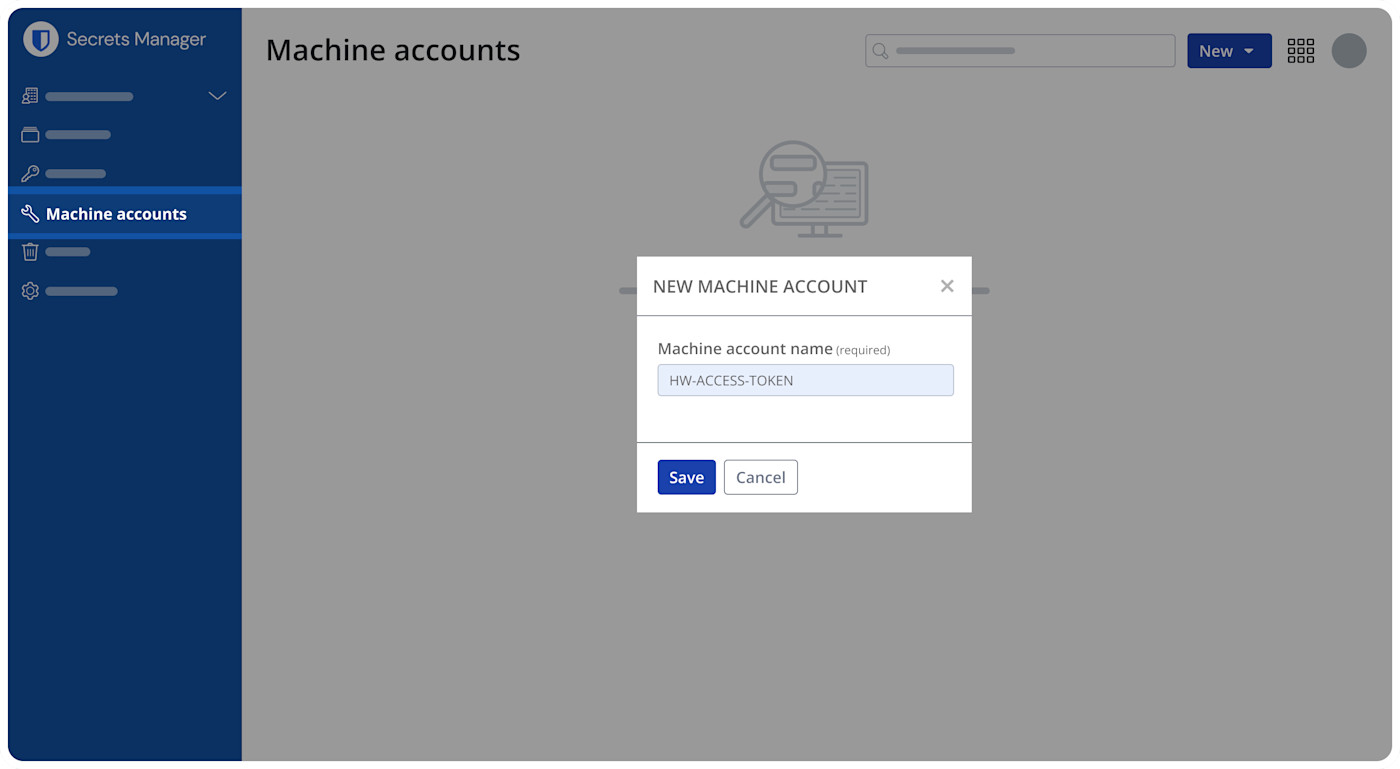Screen dimensions: 1400x769
Task: Click the Machine accounts page heading
Action: pyautogui.click(x=393, y=49)
